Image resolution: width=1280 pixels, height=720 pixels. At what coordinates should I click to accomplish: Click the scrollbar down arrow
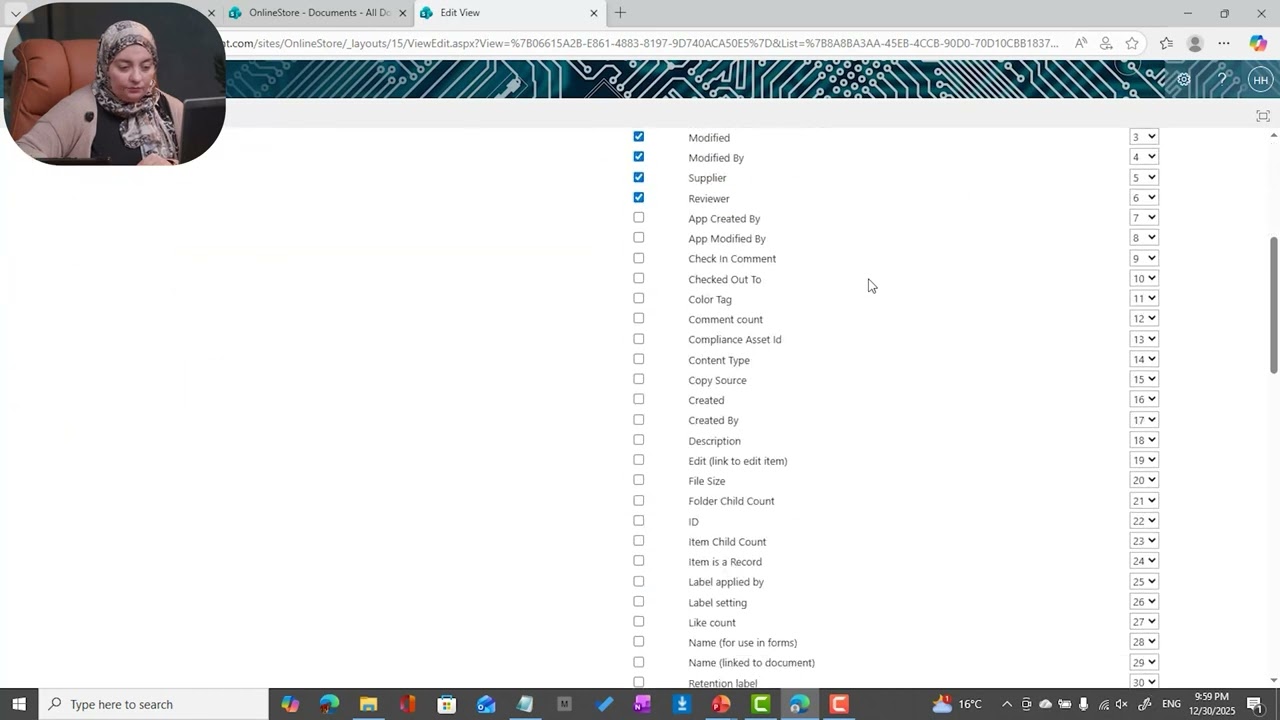click(1274, 681)
